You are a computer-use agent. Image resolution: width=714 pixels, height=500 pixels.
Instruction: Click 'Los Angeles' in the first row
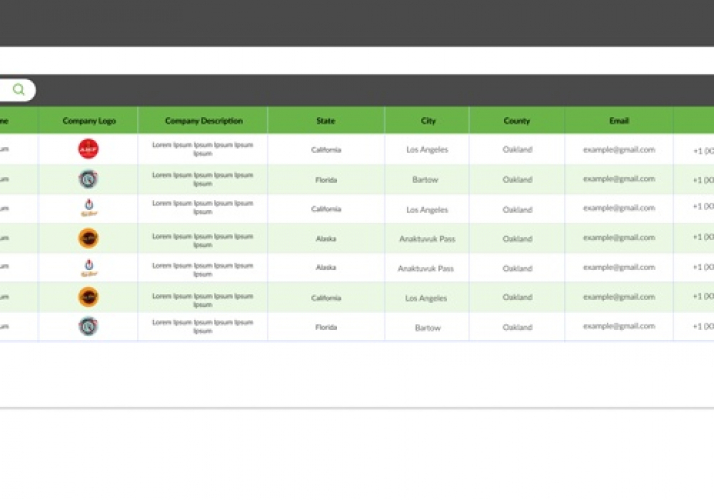pyautogui.click(x=427, y=149)
